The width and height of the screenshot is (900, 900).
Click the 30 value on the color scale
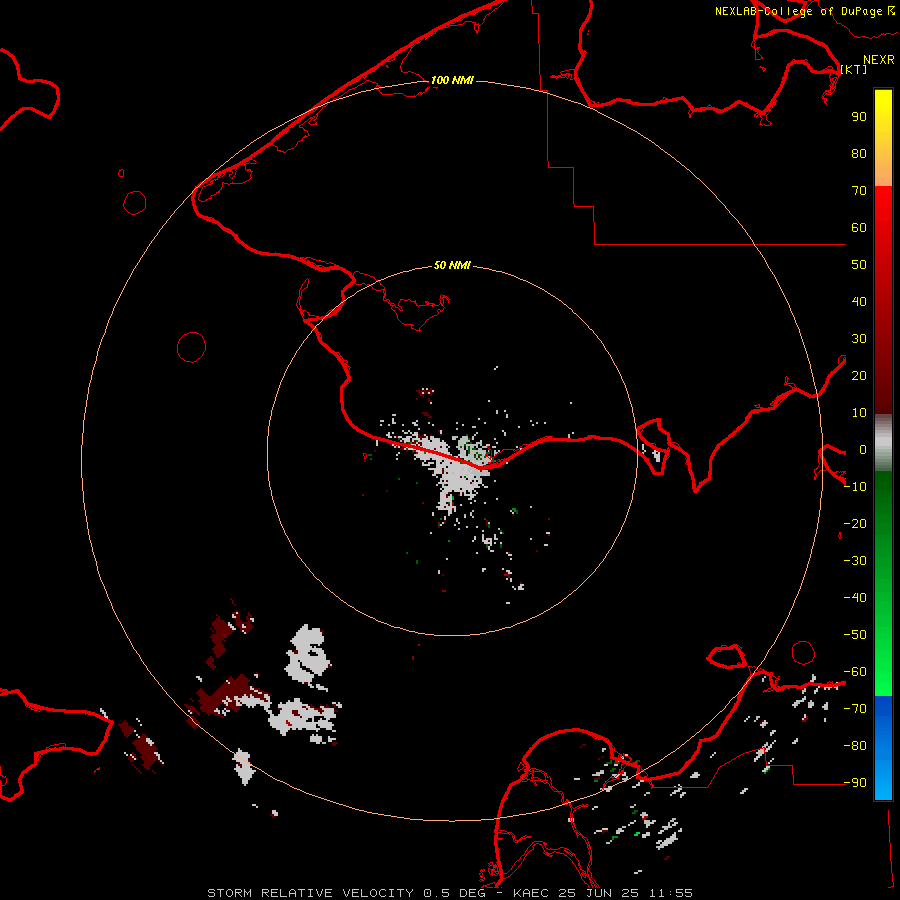tap(859, 339)
